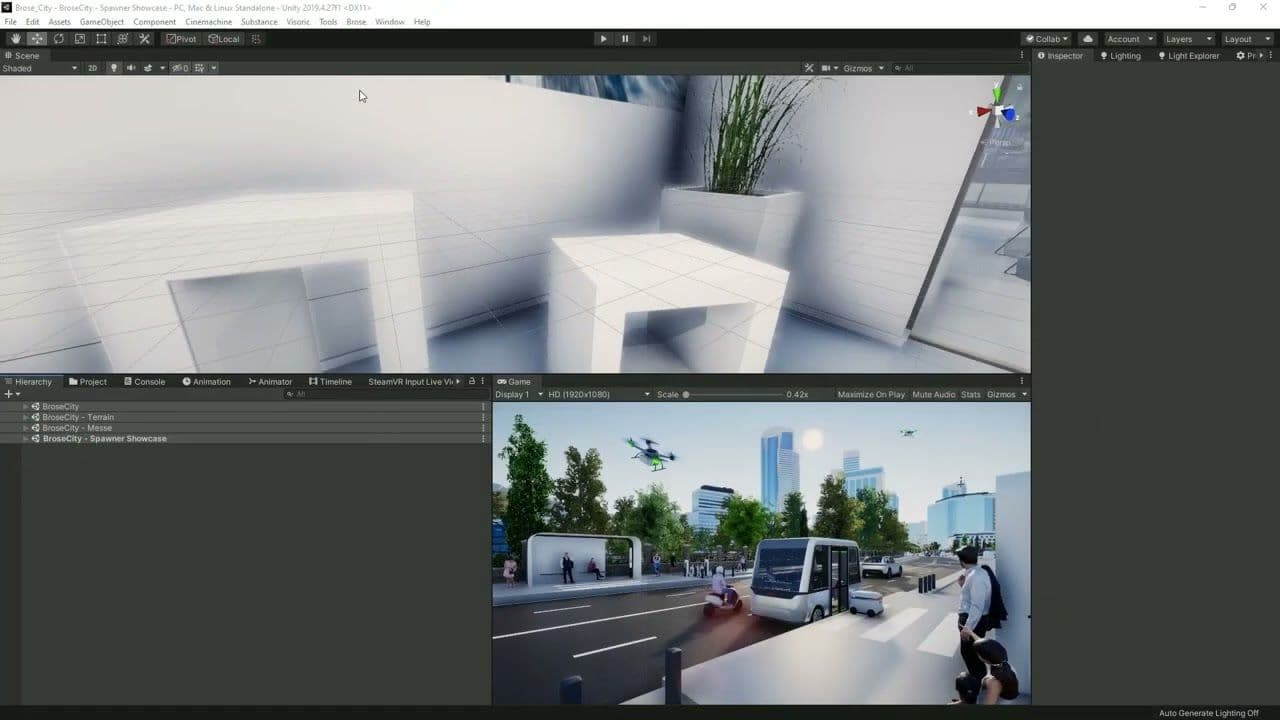The image size is (1280, 720).
Task: Select the Rotate tool
Action: click(x=58, y=38)
